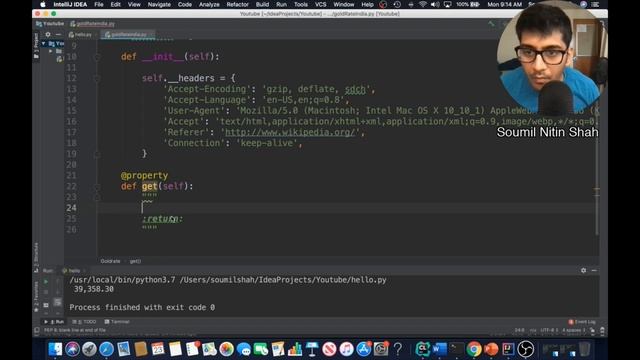Open the Refactor menu

point(238,4)
